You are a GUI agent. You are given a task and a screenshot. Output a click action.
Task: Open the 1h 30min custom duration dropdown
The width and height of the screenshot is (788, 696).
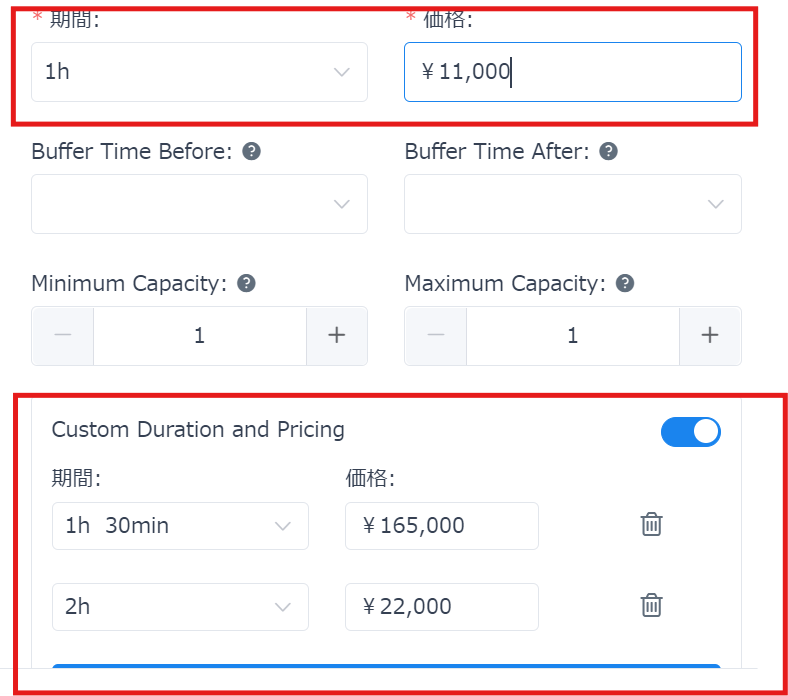tap(180, 526)
